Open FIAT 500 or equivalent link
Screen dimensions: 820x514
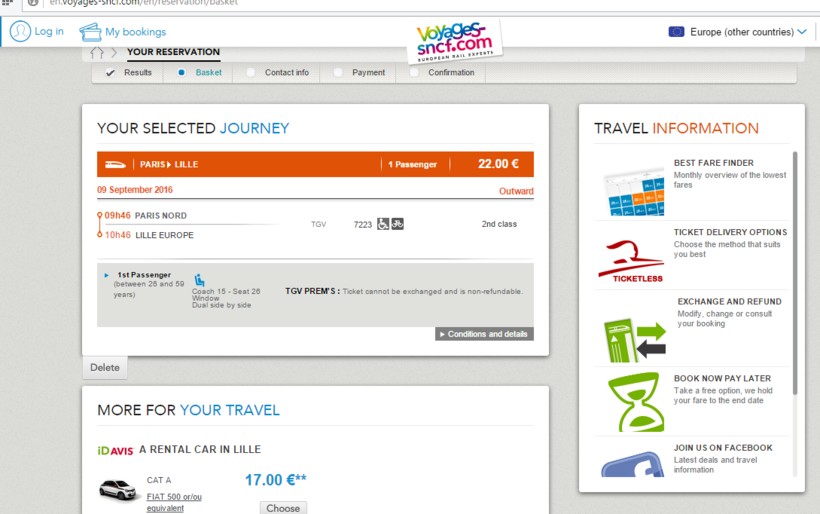tap(174, 502)
